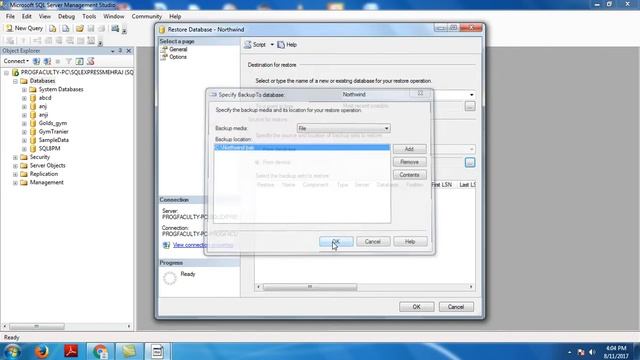
Task: Expand the Management folder
Action: click(15, 182)
